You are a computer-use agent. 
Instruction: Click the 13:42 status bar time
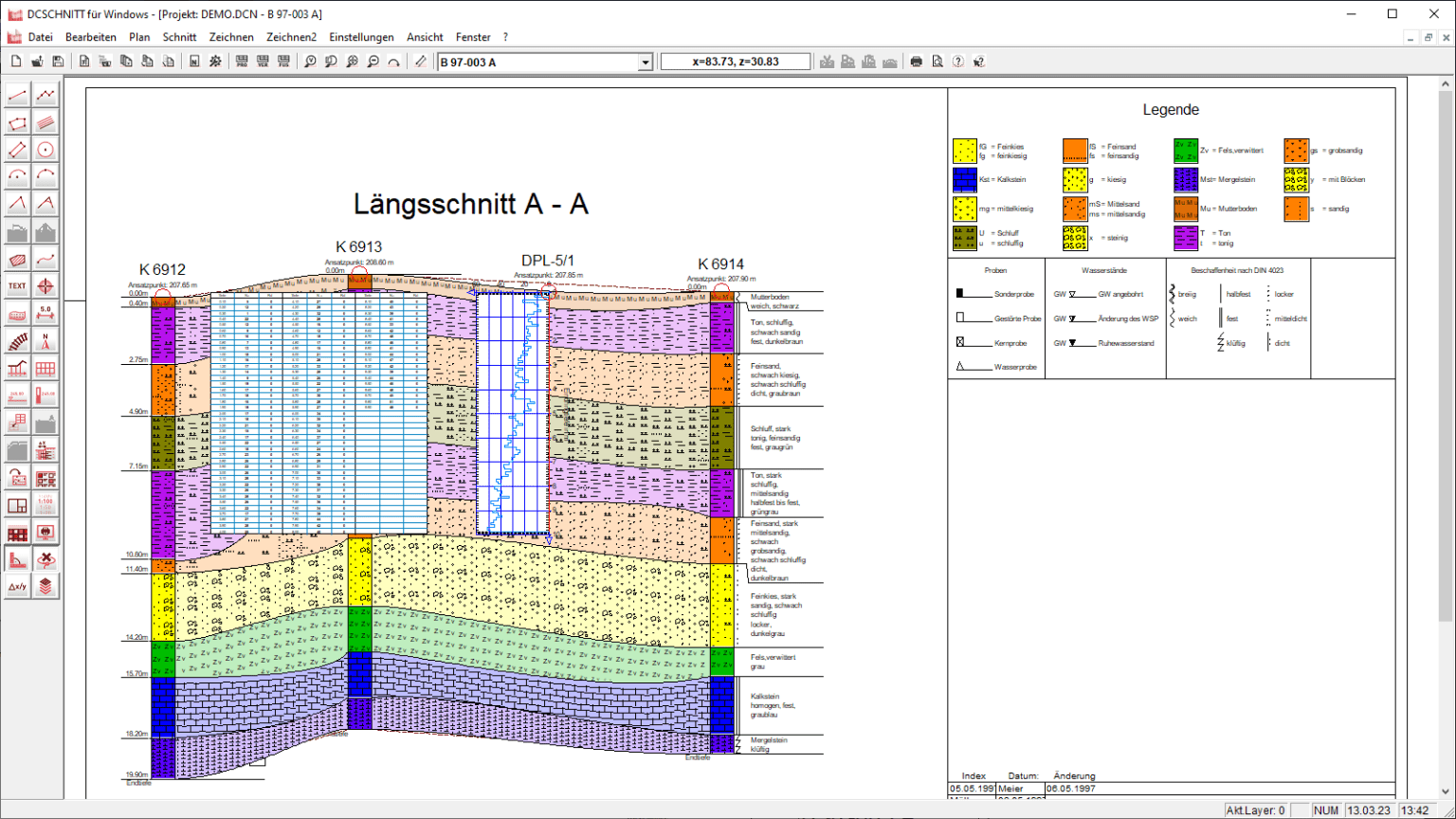1415,810
